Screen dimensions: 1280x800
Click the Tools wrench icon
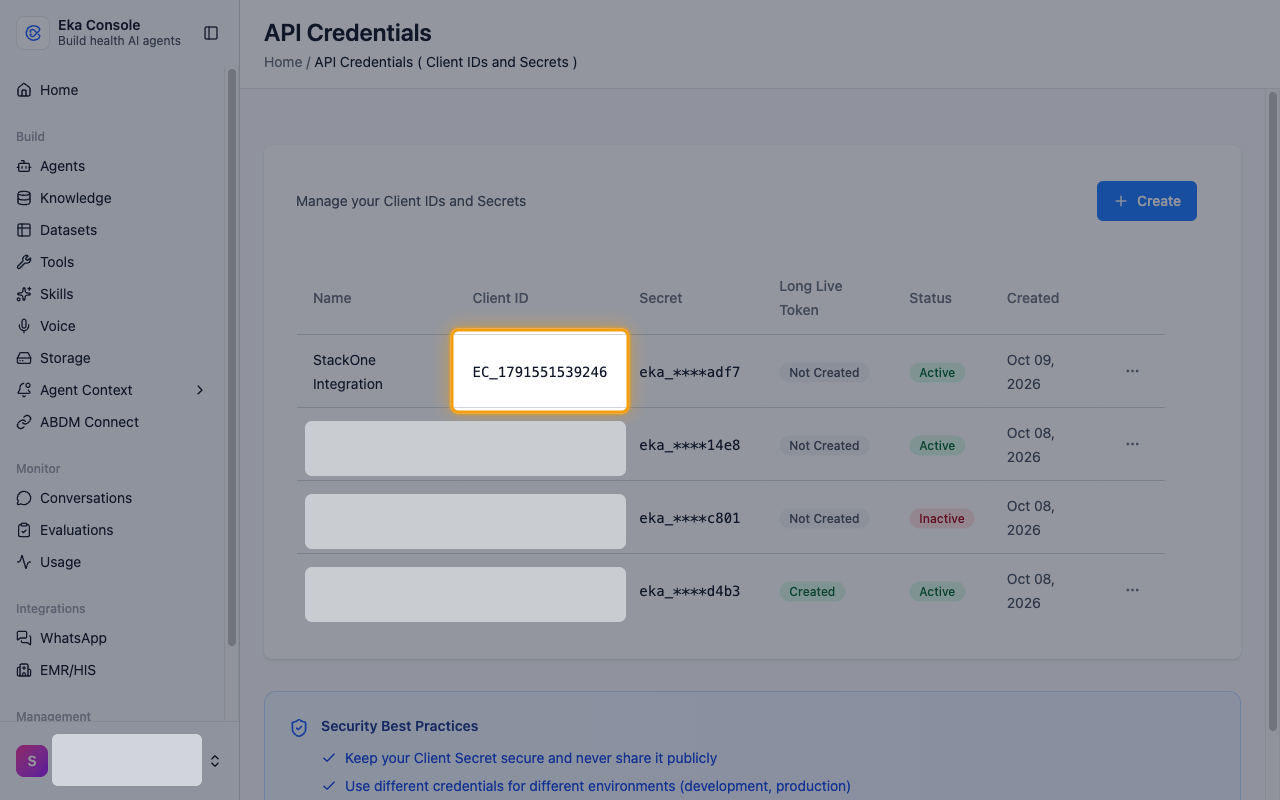pos(24,262)
